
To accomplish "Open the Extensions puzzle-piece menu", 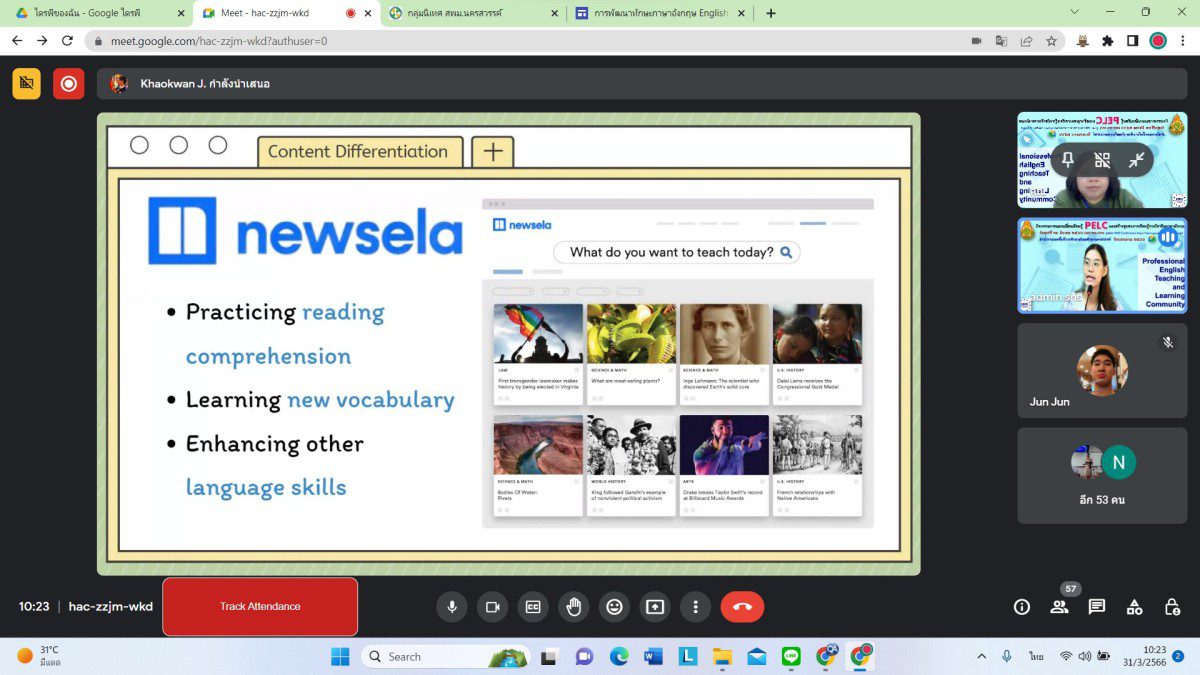I will pyautogui.click(x=1108, y=41).
